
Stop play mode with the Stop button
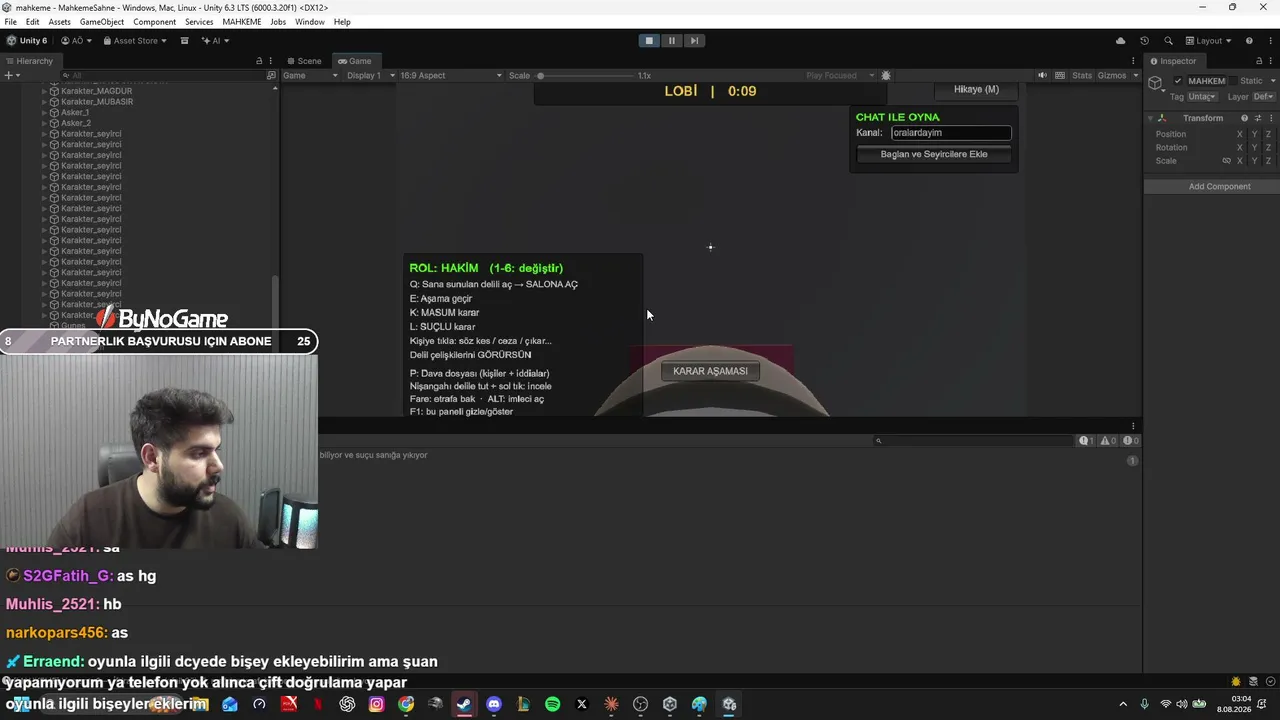tap(649, 41)
